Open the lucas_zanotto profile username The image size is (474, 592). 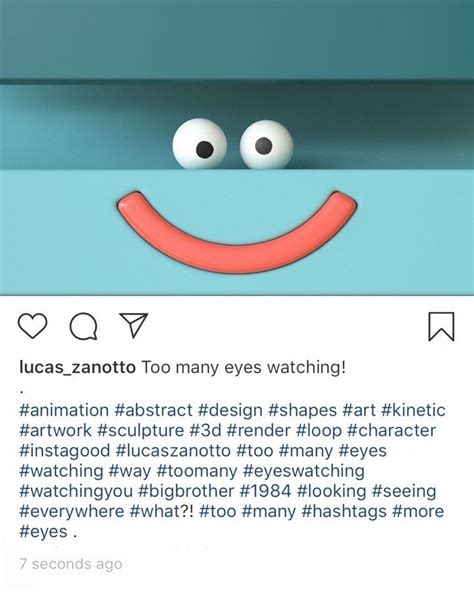[77, 367]
